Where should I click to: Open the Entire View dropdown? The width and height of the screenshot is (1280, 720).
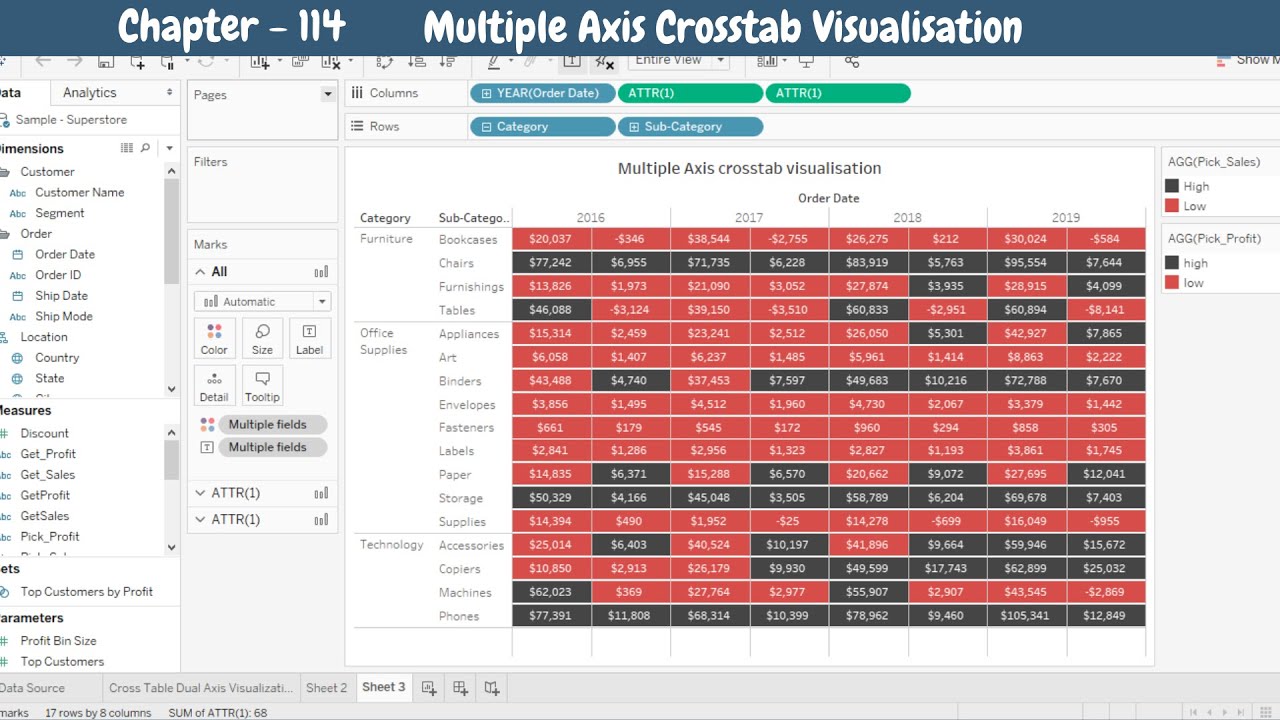click(x=719, y=61)
